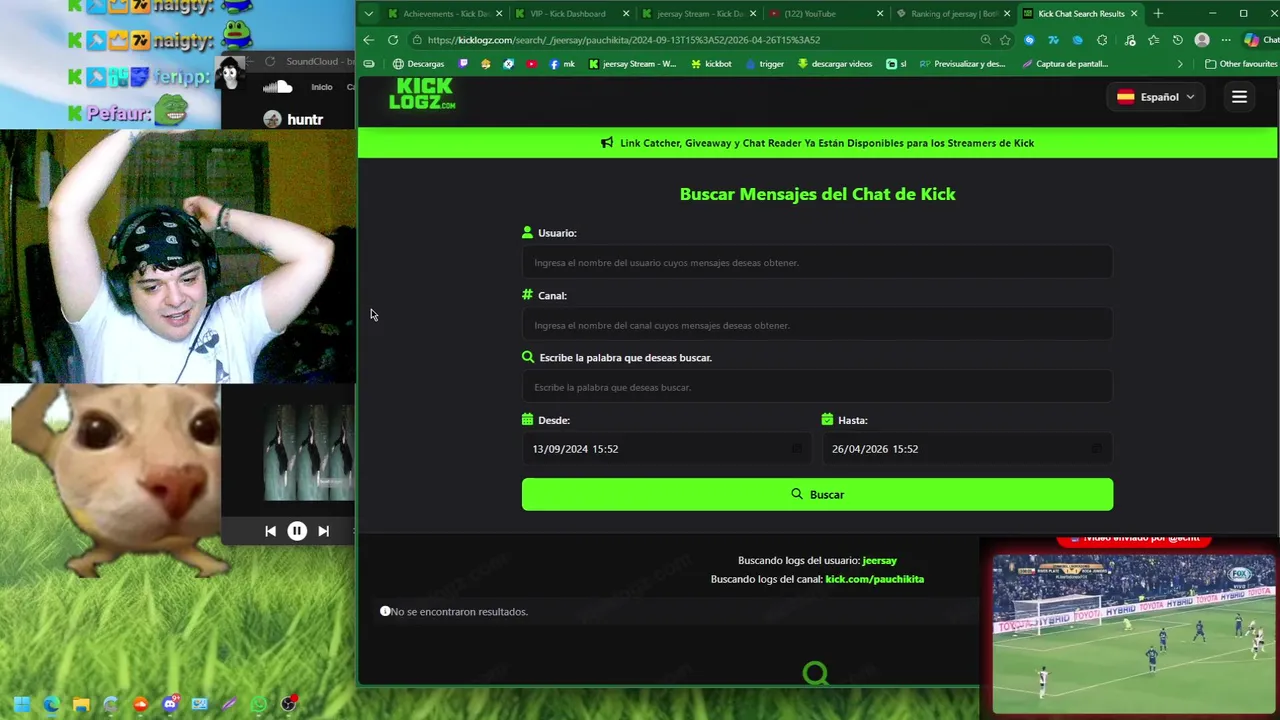Open OBS Studio from the taskbar
1280x720 pixels.
coord(289,704)
